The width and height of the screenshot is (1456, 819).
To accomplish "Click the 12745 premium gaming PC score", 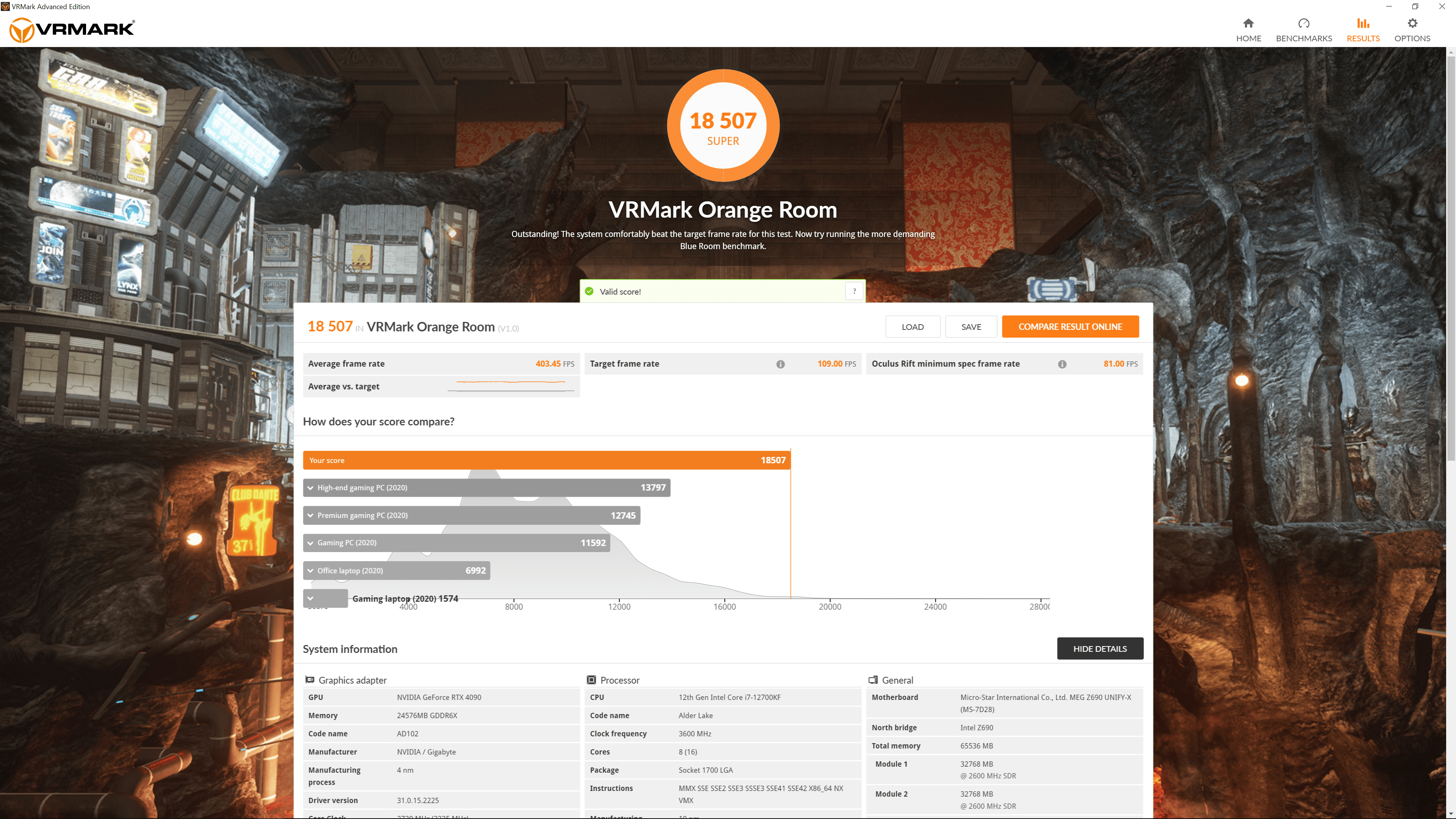I will (x=623, y=516).
